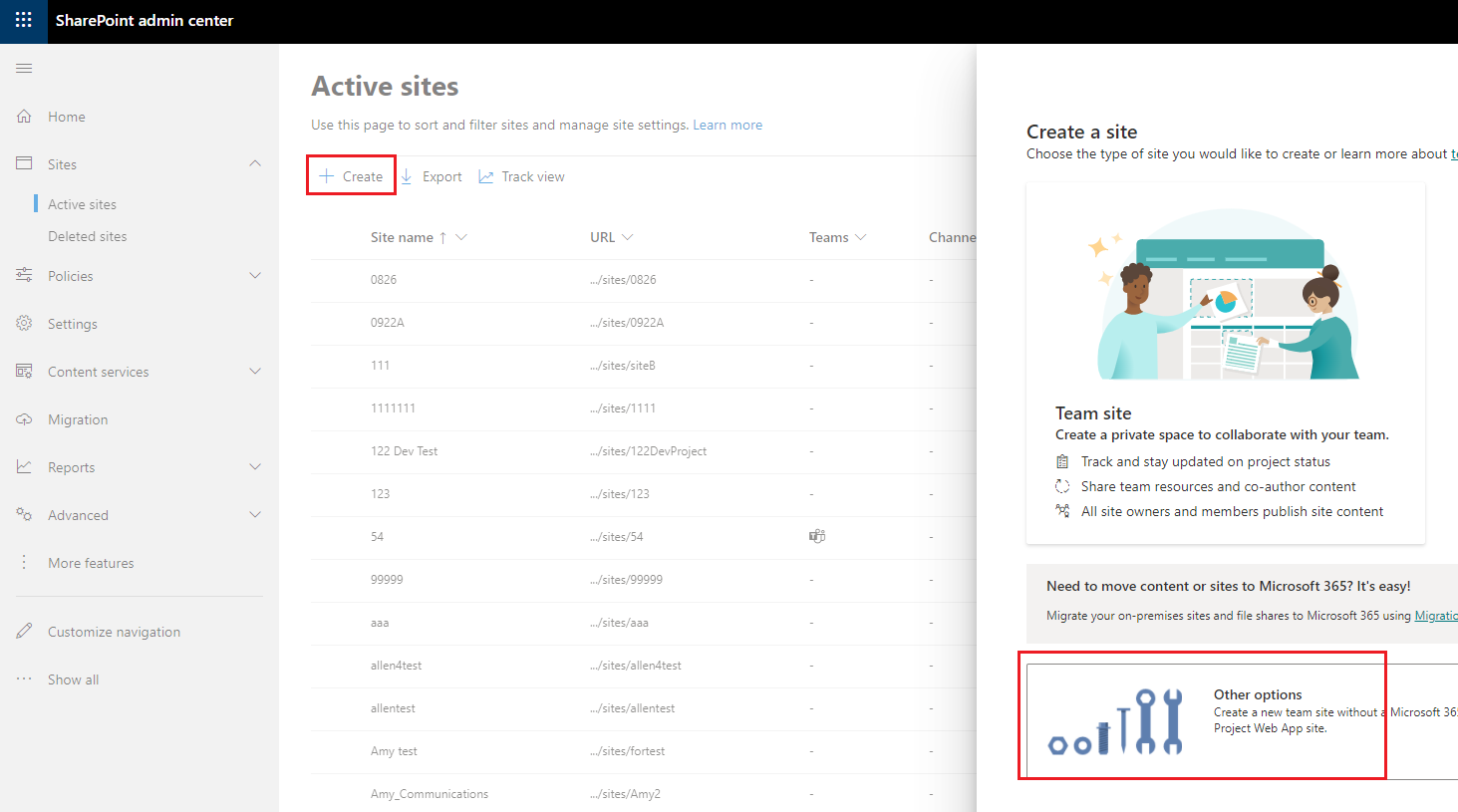Select the site named 99999

pos(387,580)
